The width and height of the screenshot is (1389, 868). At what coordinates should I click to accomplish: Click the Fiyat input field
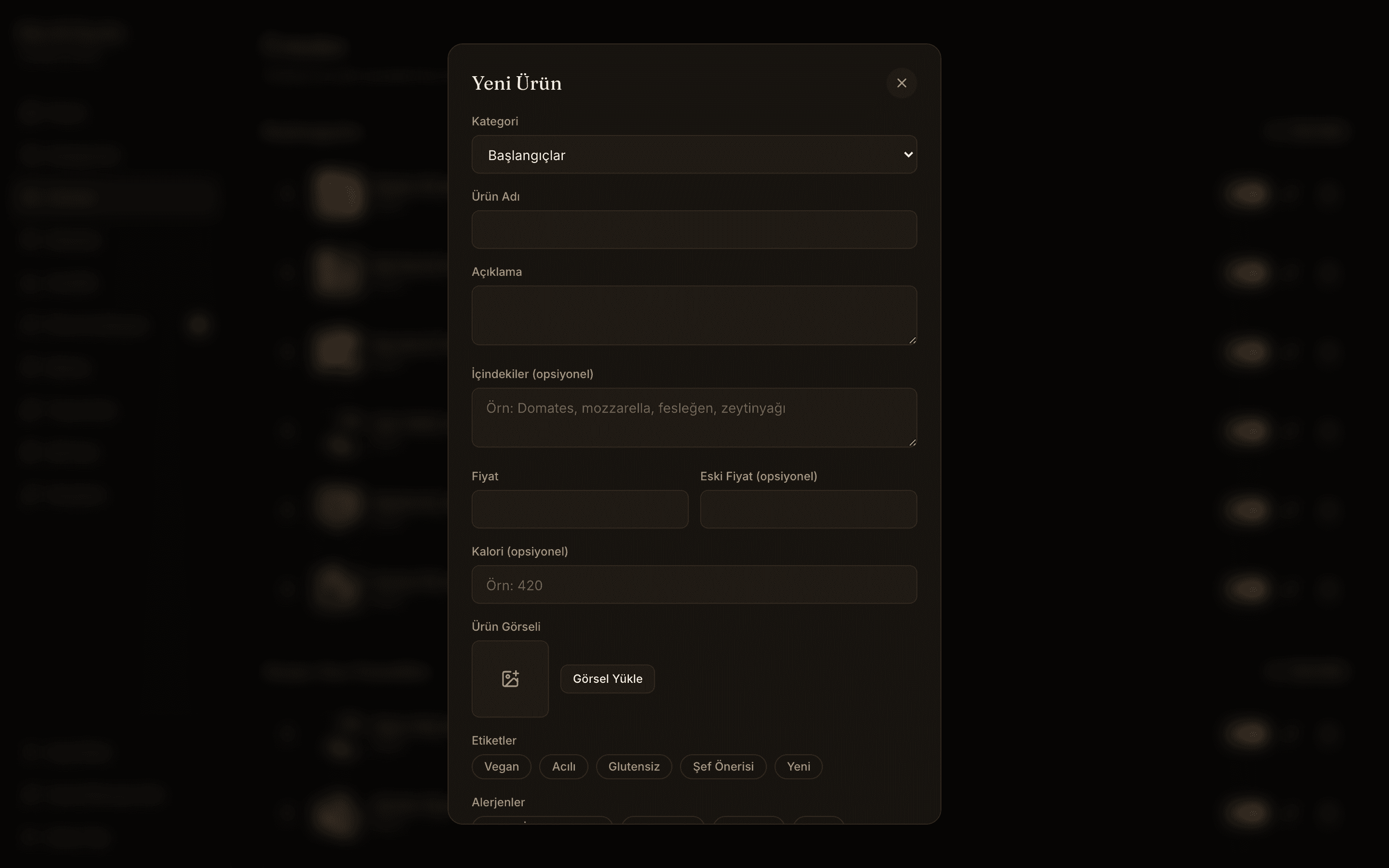(x=580, y=509)
